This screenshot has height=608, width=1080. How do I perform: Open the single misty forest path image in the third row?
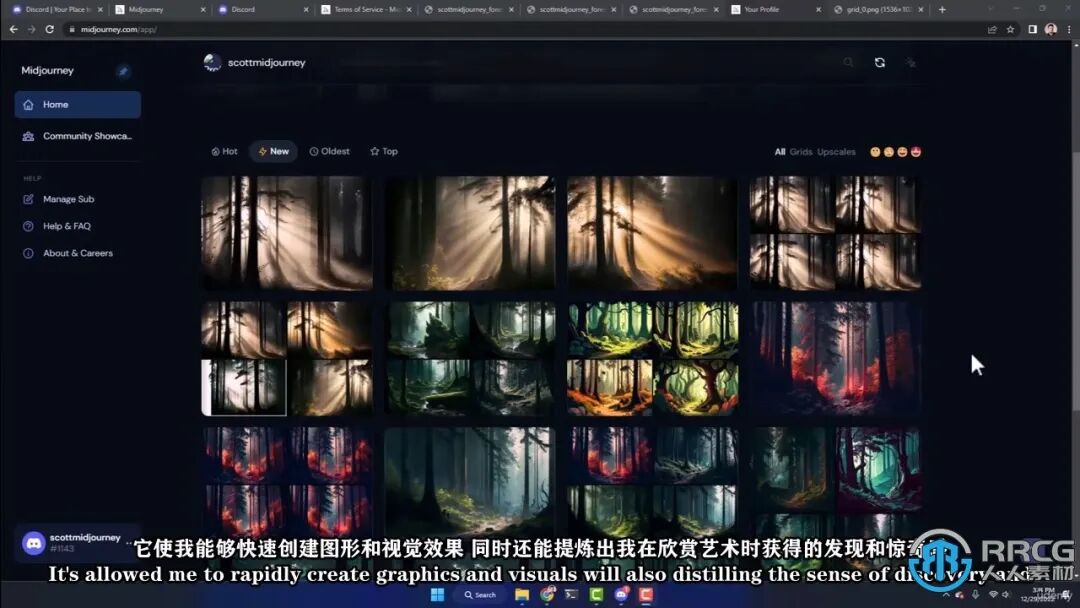tap(470, 482)
